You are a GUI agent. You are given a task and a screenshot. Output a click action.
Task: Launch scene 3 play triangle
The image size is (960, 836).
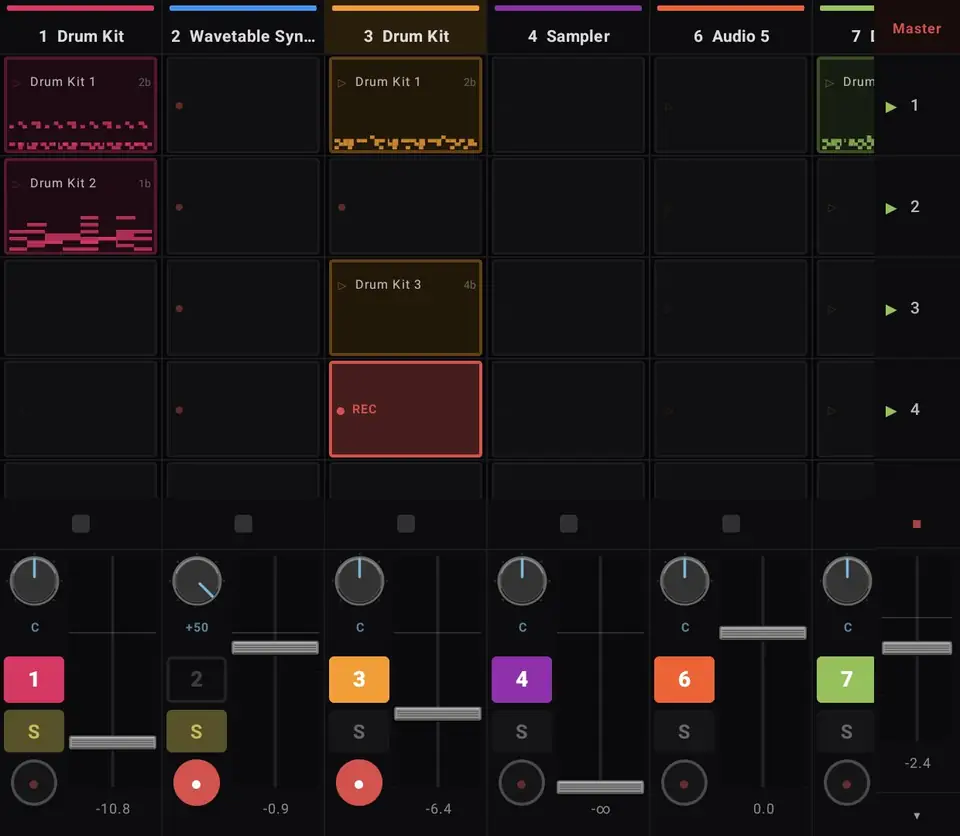coord(891,309)
